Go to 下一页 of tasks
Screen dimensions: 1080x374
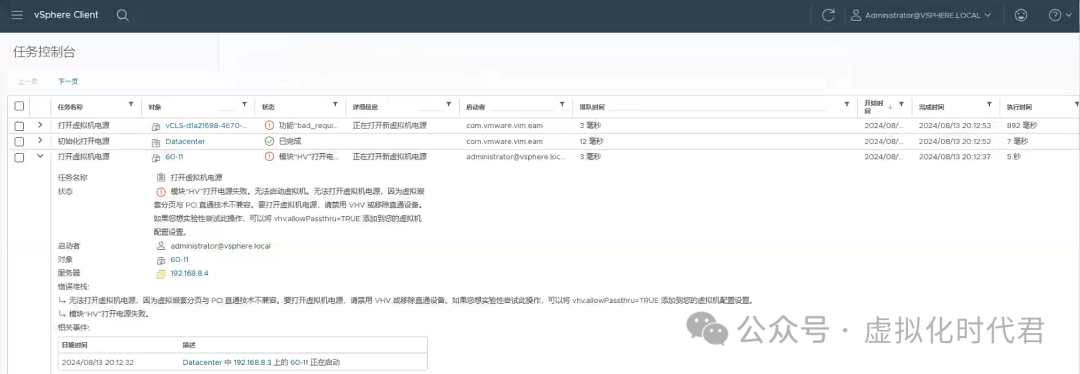coord(68,81)
